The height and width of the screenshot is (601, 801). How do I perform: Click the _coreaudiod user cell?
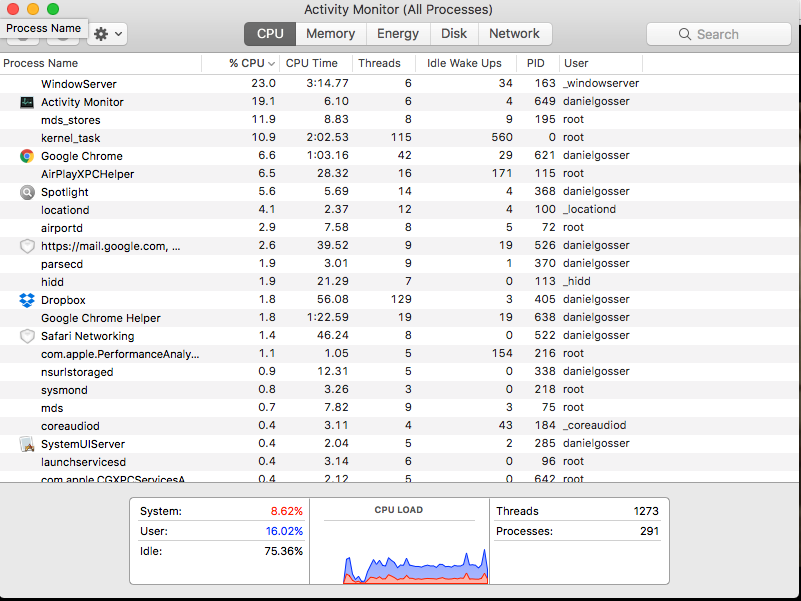[594, 425]
